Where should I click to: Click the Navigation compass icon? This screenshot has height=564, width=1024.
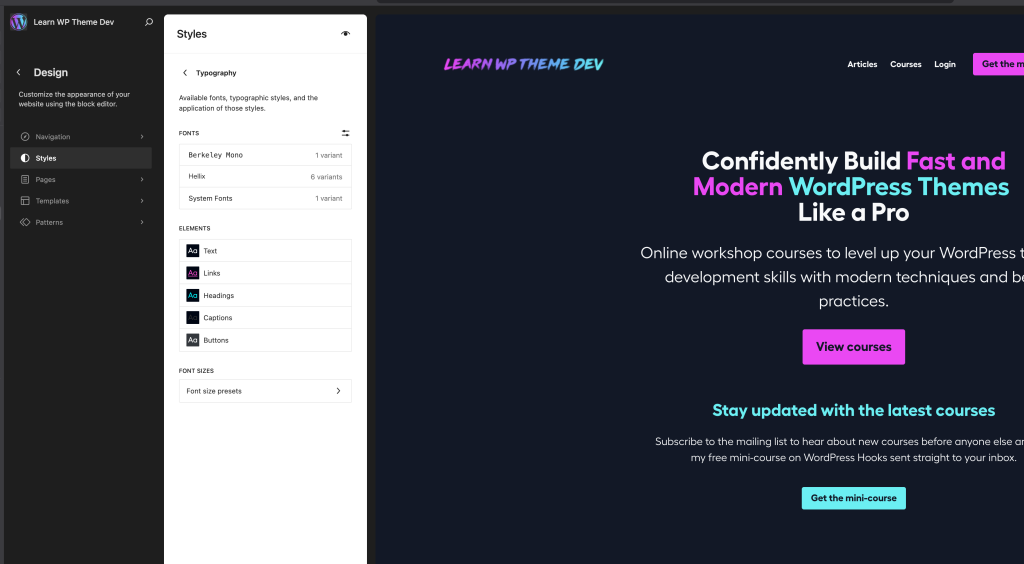25,136
